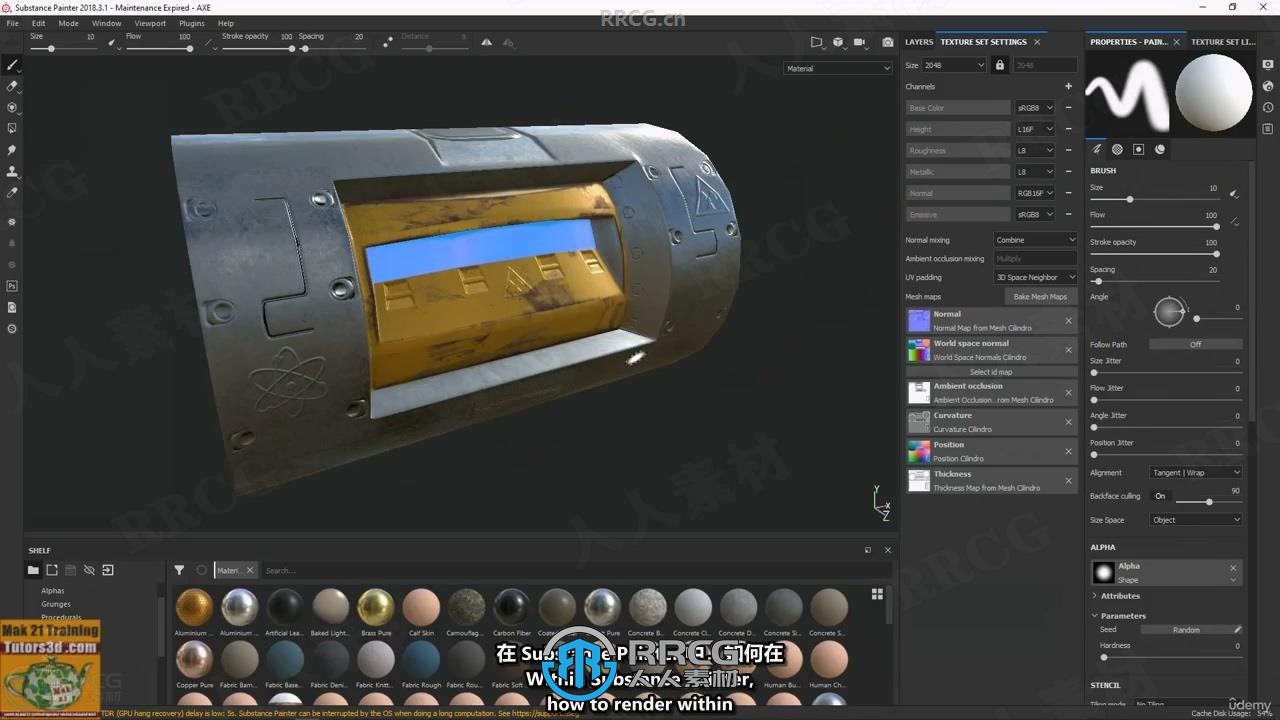Click the Select id map button
The width and height of the screenshot is (1280, 720).
991,372
